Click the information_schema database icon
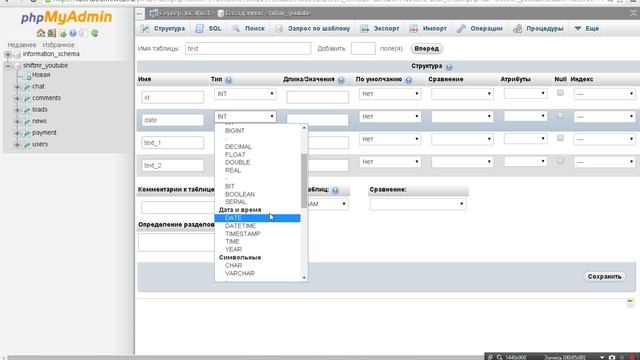640x360 pixels. [x=18, y=54]
